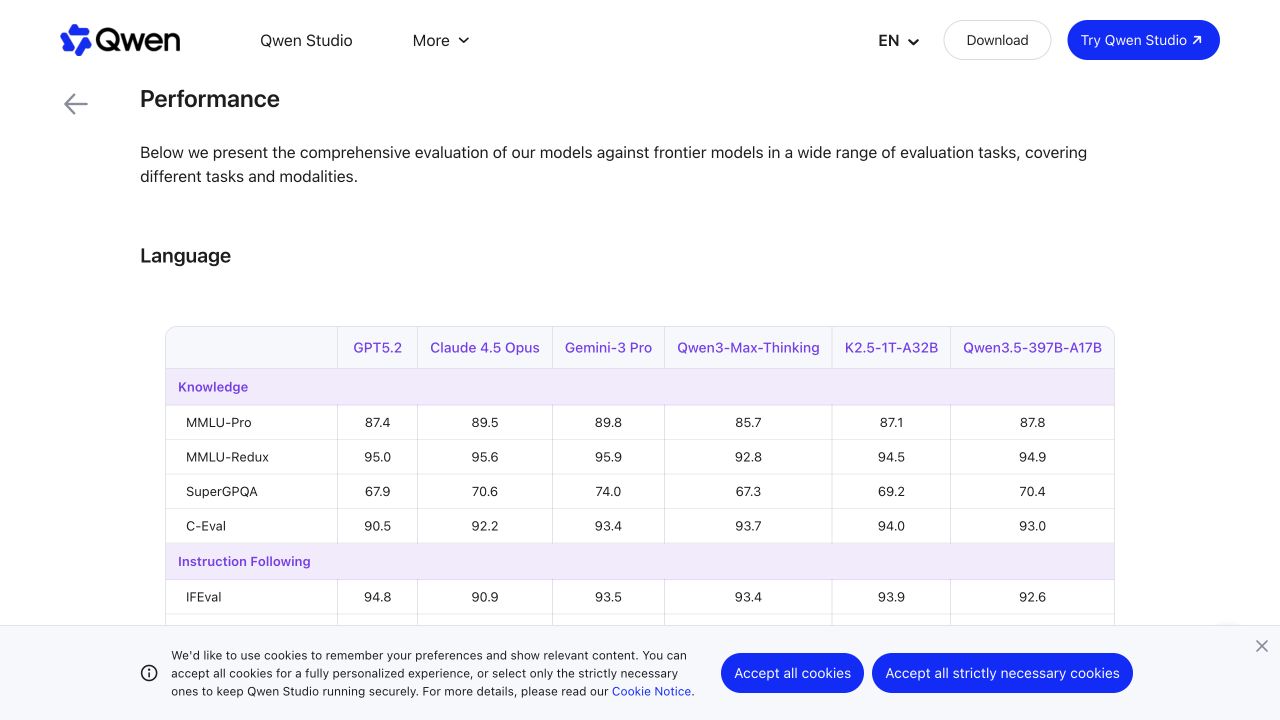Pick the 67.3 SuperGPQA score
Screen dimensions: 1280x720
click(748, 492)
